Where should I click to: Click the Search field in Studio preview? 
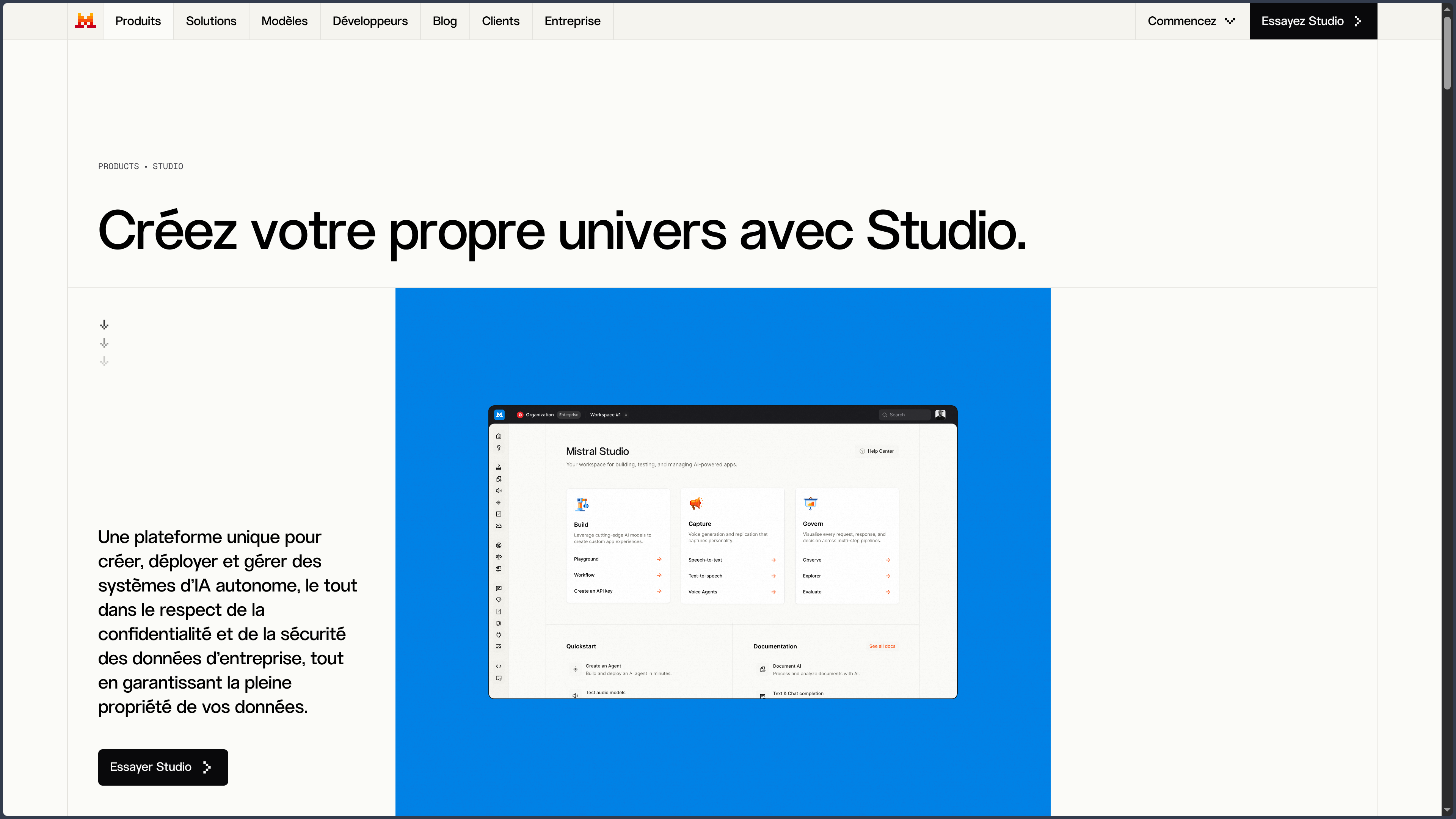(x=904, y=415)
